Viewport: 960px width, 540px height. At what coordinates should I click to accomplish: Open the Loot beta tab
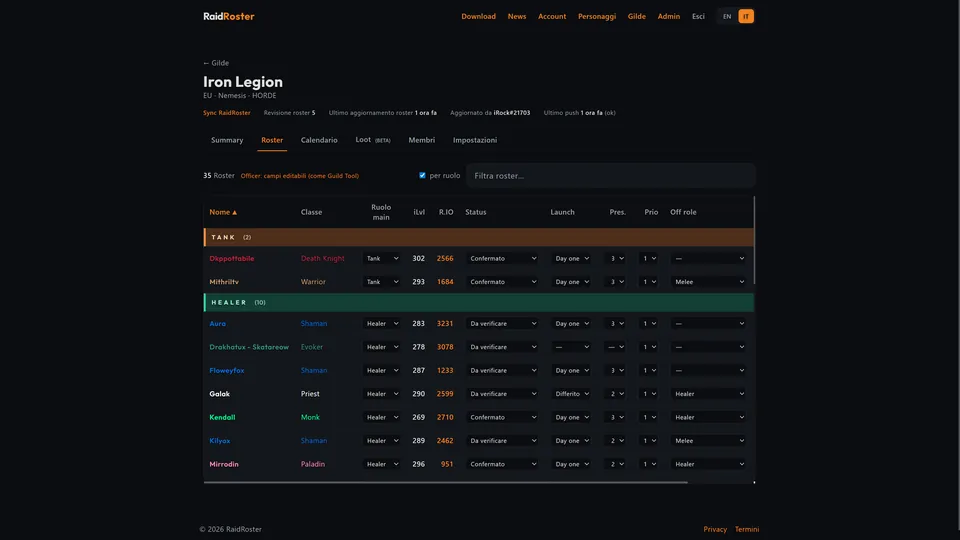373,140
